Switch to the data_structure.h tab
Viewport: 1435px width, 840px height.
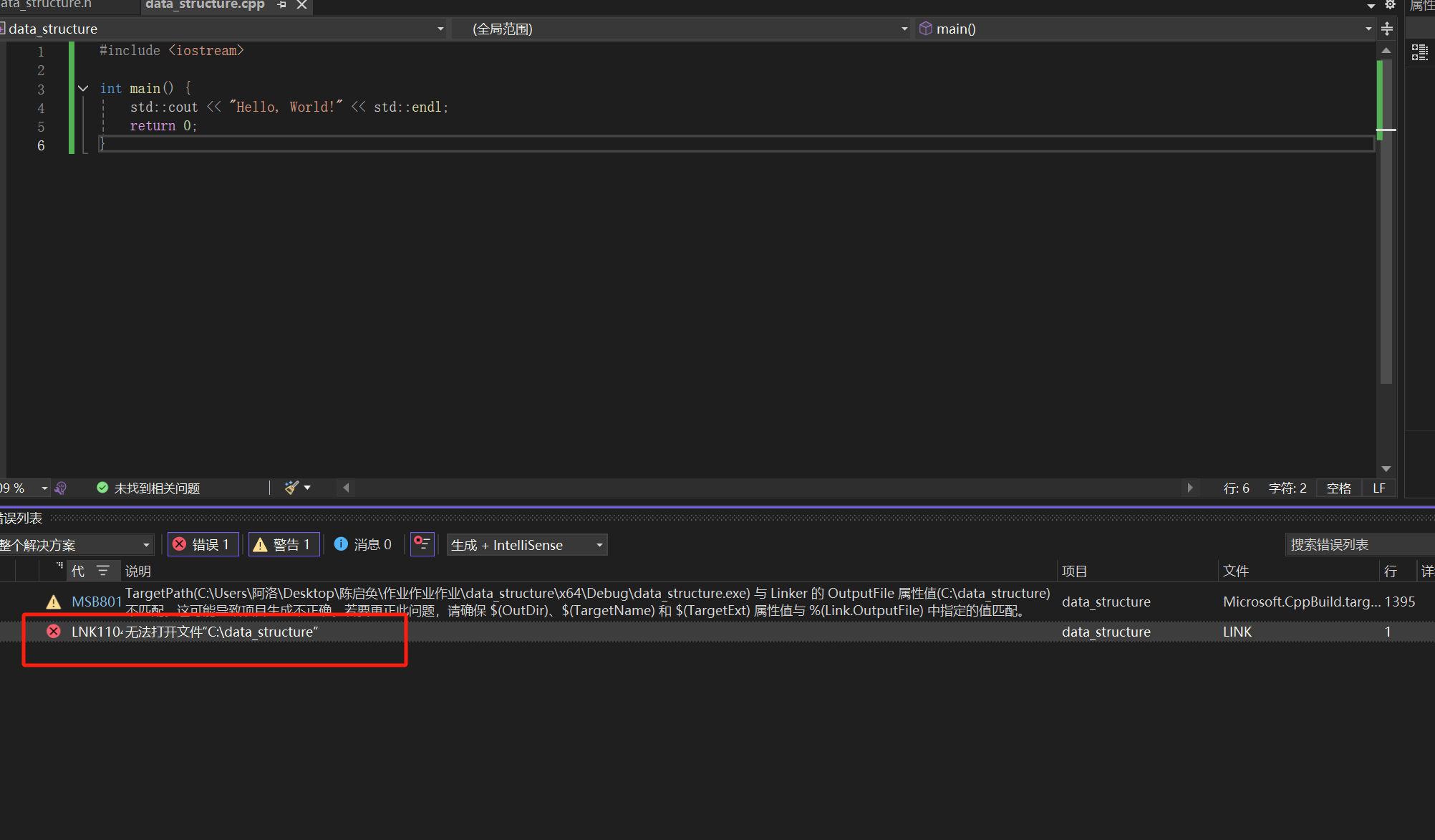(x=47, y=5)
